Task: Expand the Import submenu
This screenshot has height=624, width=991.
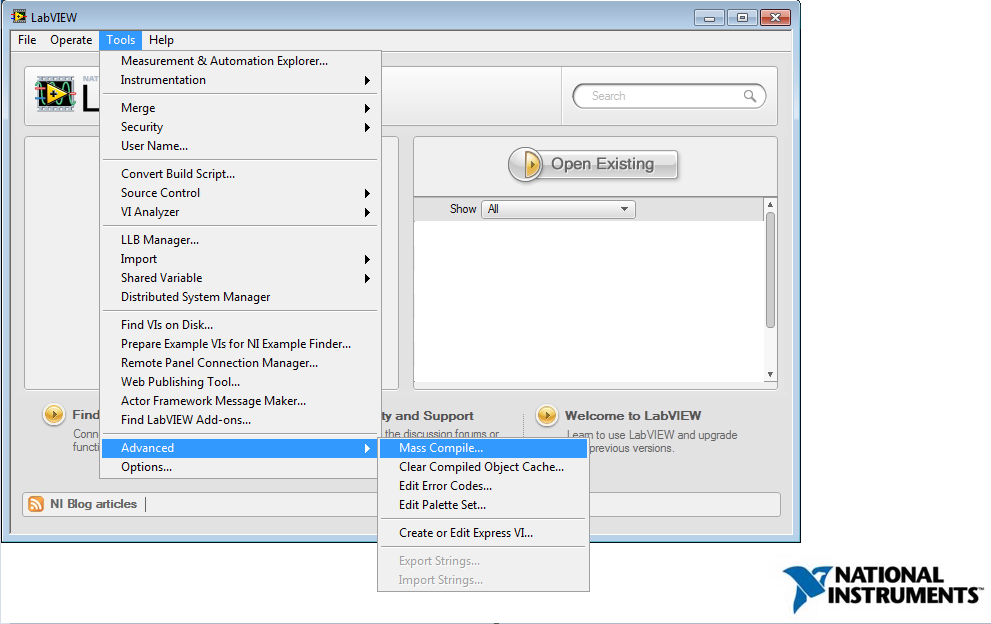Action: (x=240, y=259)
